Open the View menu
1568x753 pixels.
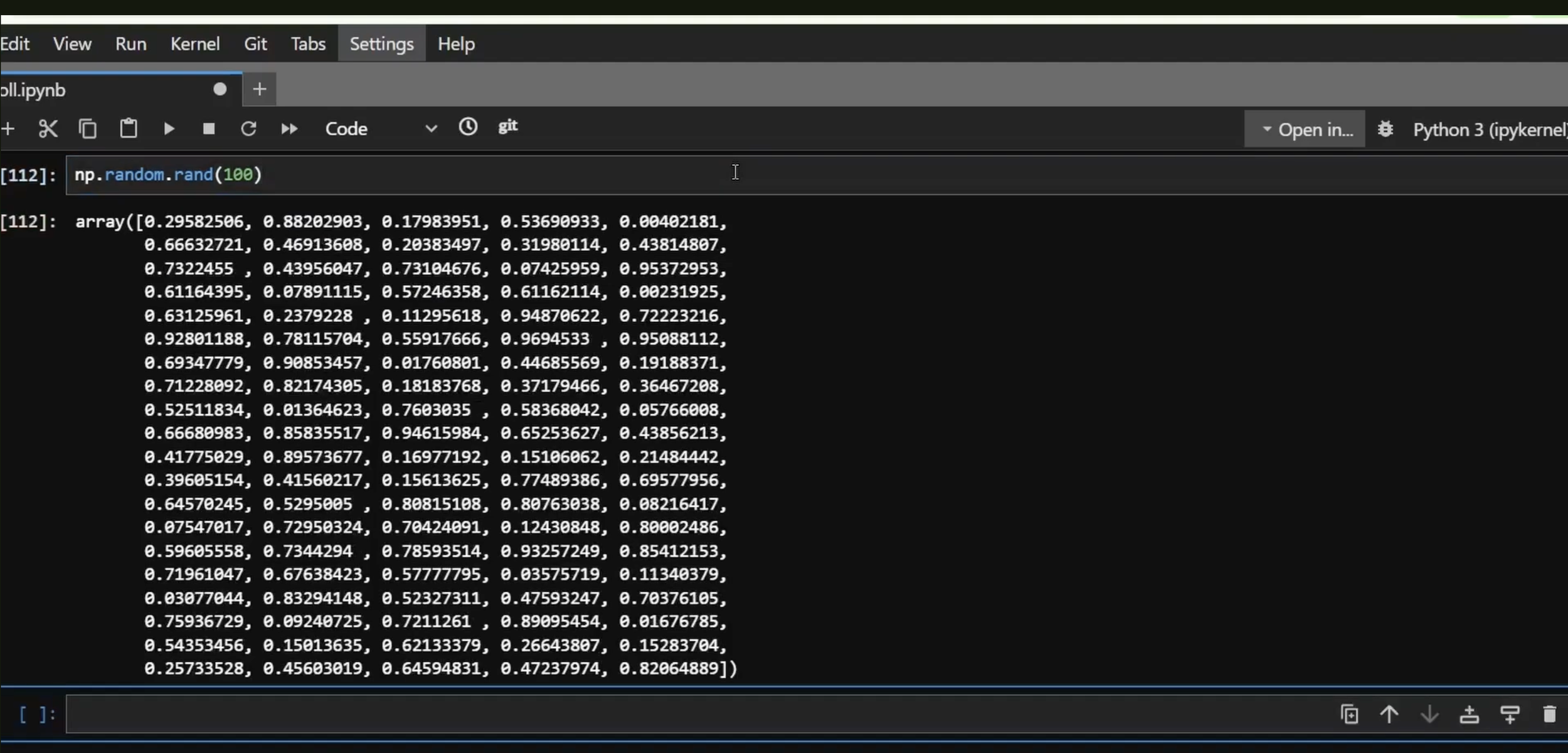[72, 44]
